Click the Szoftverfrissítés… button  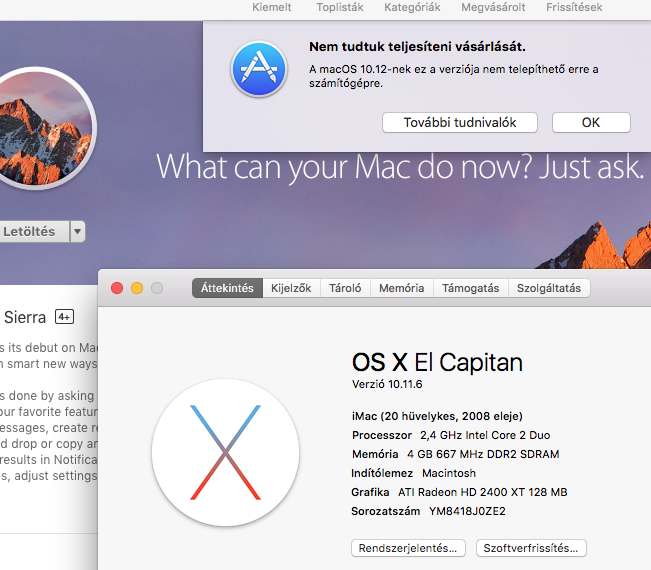[x=531, y=548]
